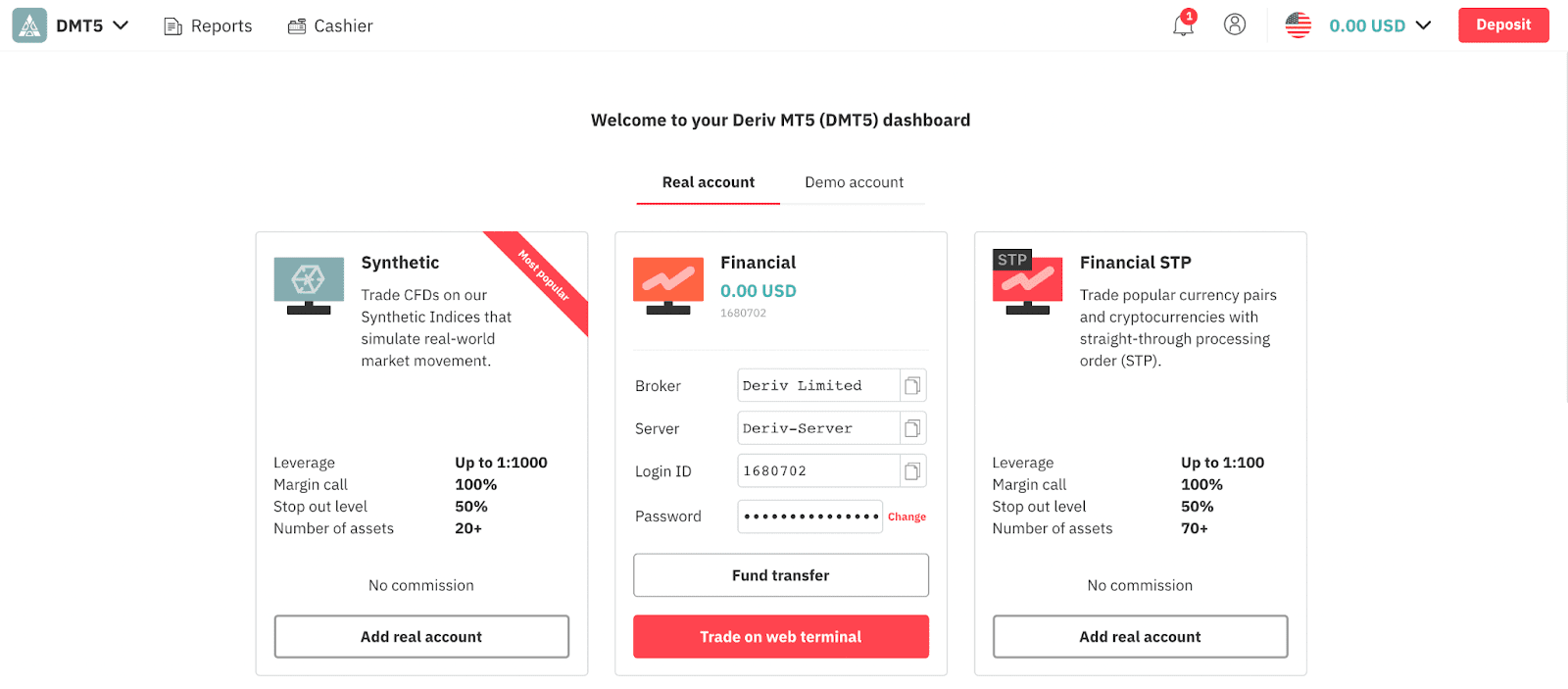Expand the 0.00 USD account dropdown
Viewport: 1568px width, 689px height.
[1423, 25]
